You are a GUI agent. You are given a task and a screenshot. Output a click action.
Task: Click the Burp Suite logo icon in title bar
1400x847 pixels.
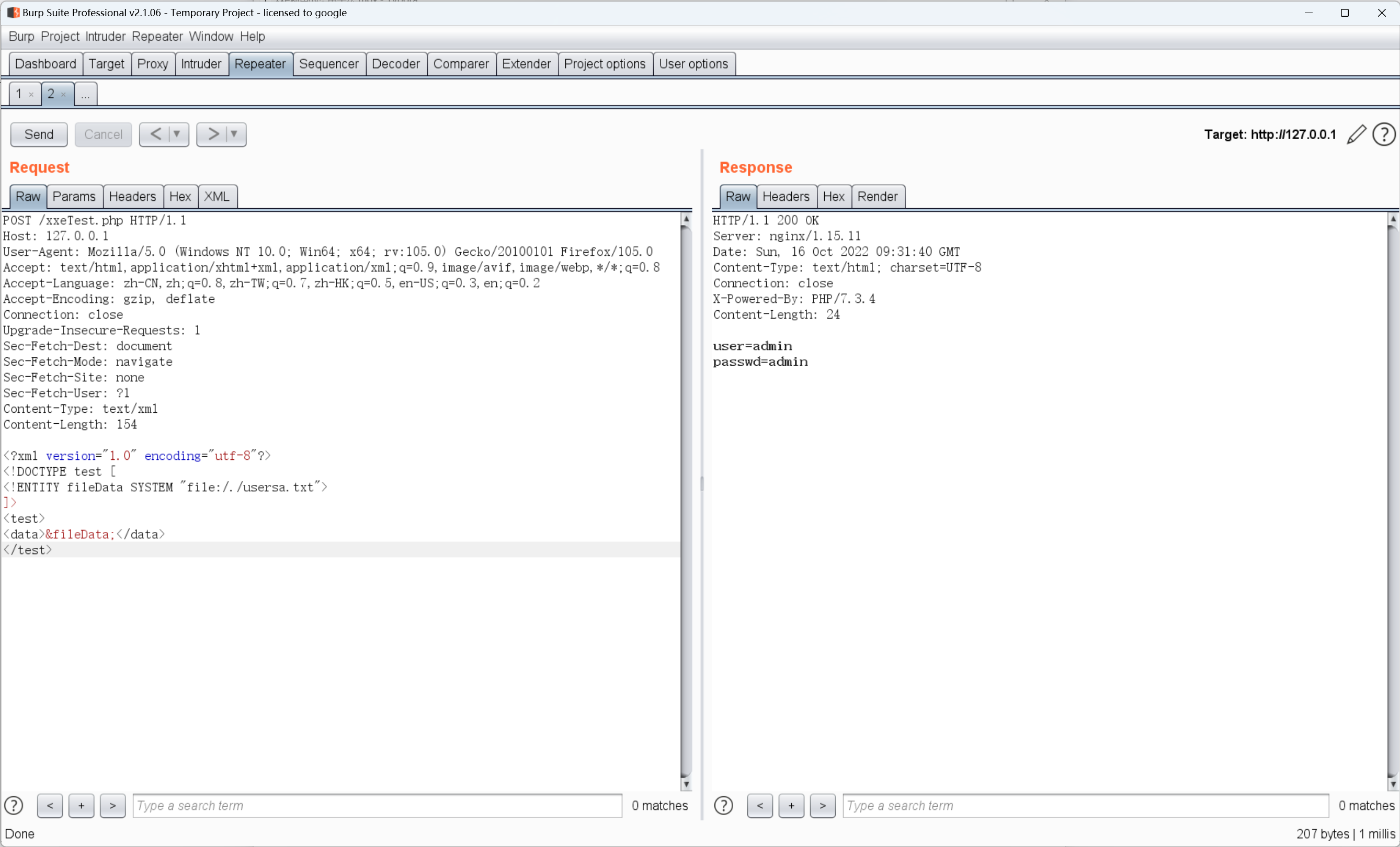click(x=13, y=13)
